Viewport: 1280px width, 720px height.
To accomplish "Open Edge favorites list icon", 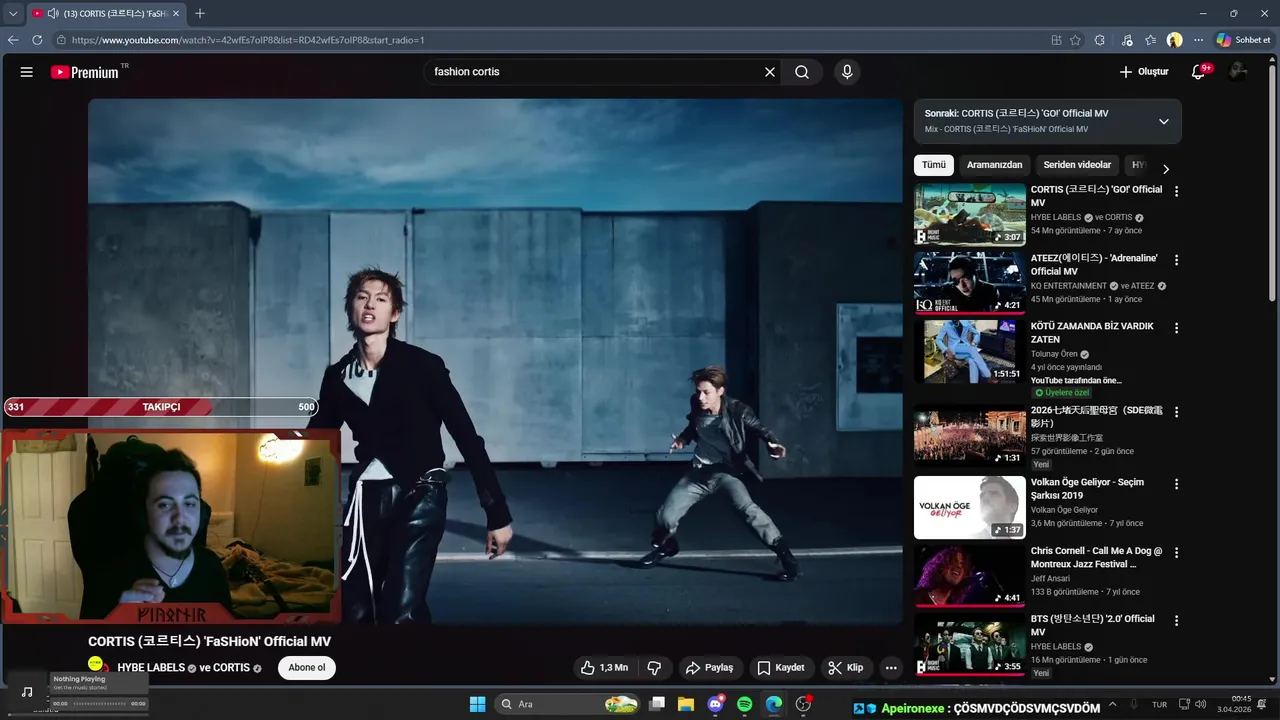I will coord(1151,40).
